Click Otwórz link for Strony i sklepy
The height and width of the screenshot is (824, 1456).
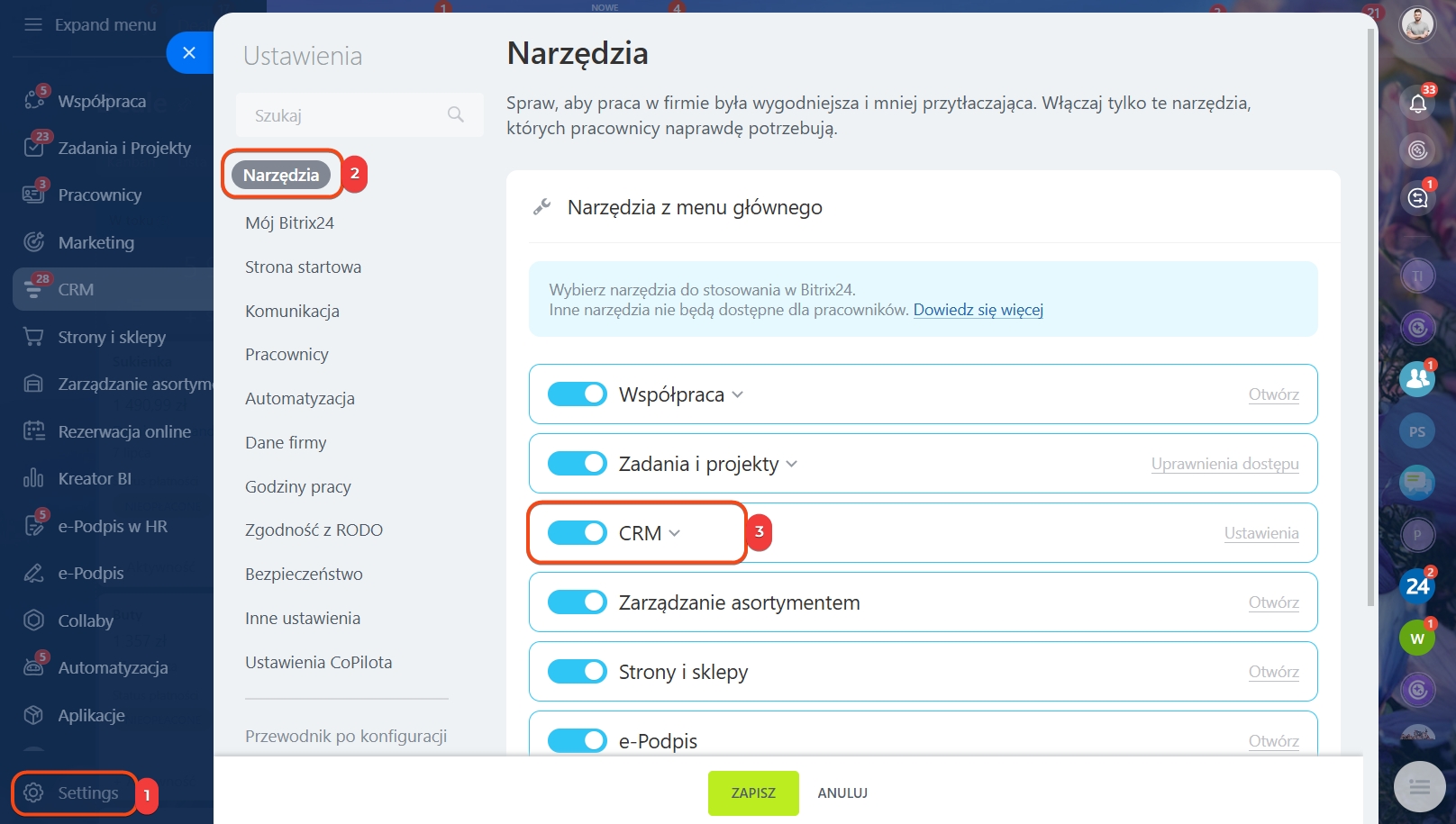(x=1273, y=672)
